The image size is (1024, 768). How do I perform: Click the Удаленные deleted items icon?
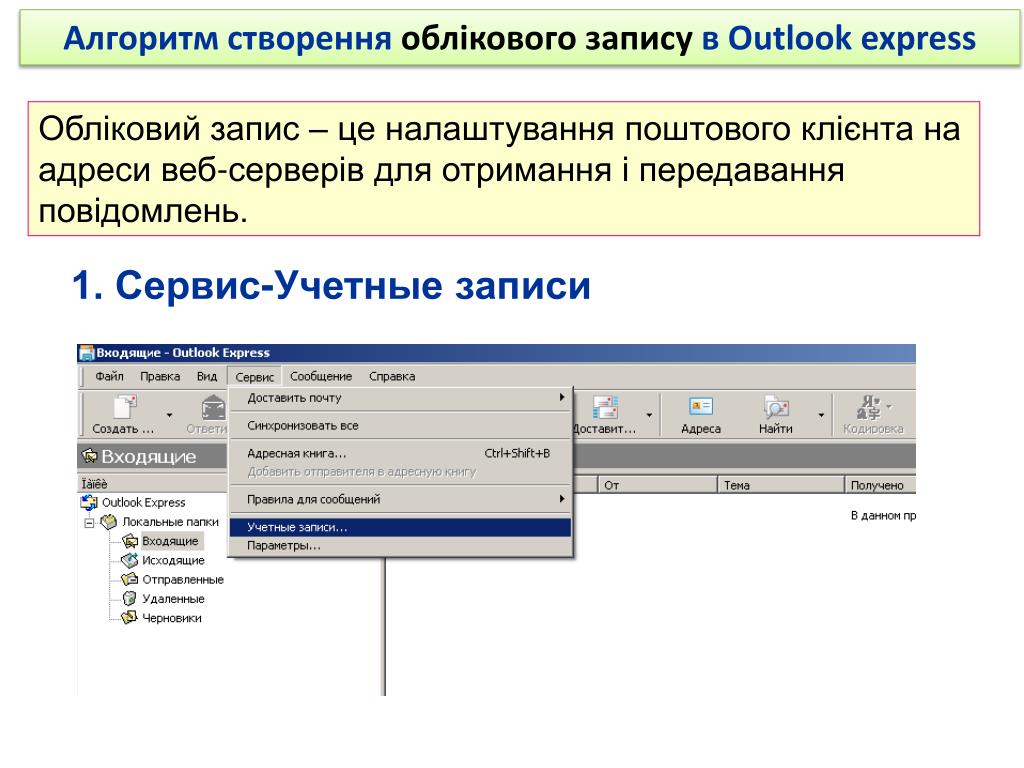coord(130,598)
